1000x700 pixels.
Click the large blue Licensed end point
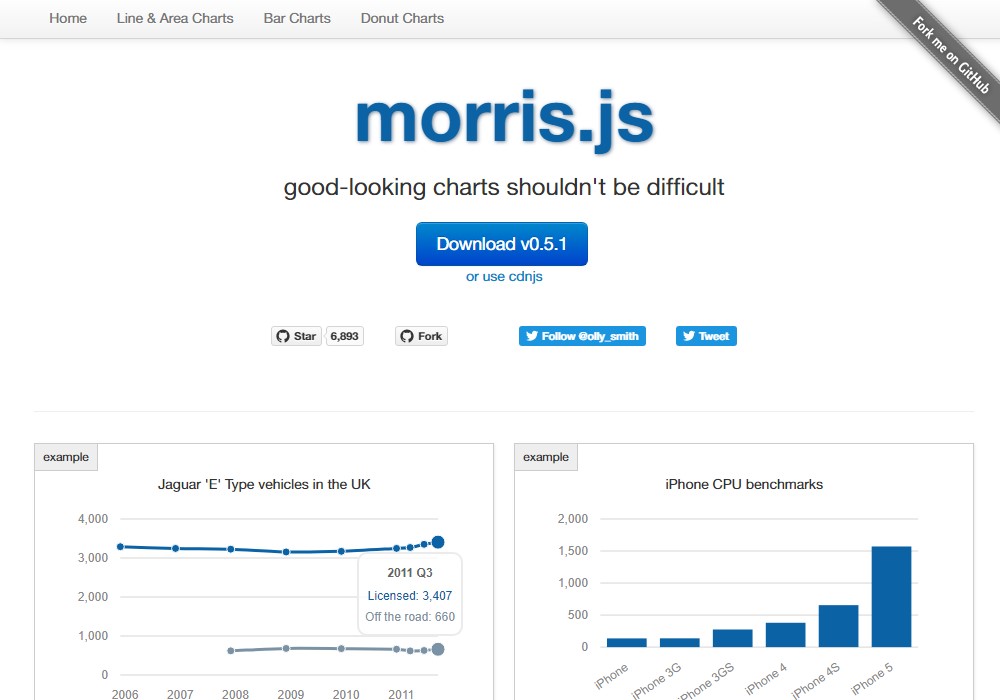(438, 542)
